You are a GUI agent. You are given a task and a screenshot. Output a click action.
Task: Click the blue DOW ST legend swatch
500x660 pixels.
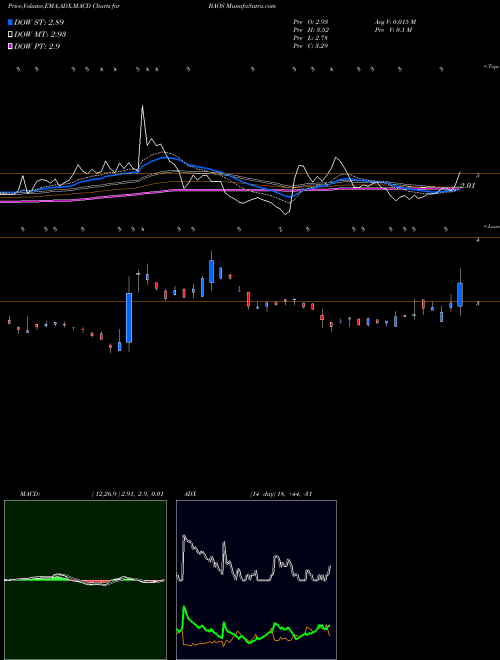(x=10, y=22)
